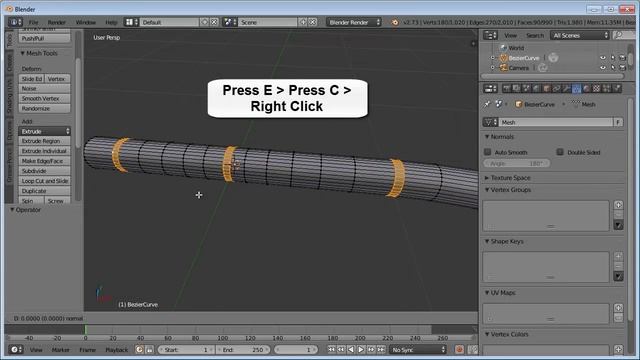The image size is (640, 360).
Task: Add a vertex group with plus button
Action: point(618,205)
